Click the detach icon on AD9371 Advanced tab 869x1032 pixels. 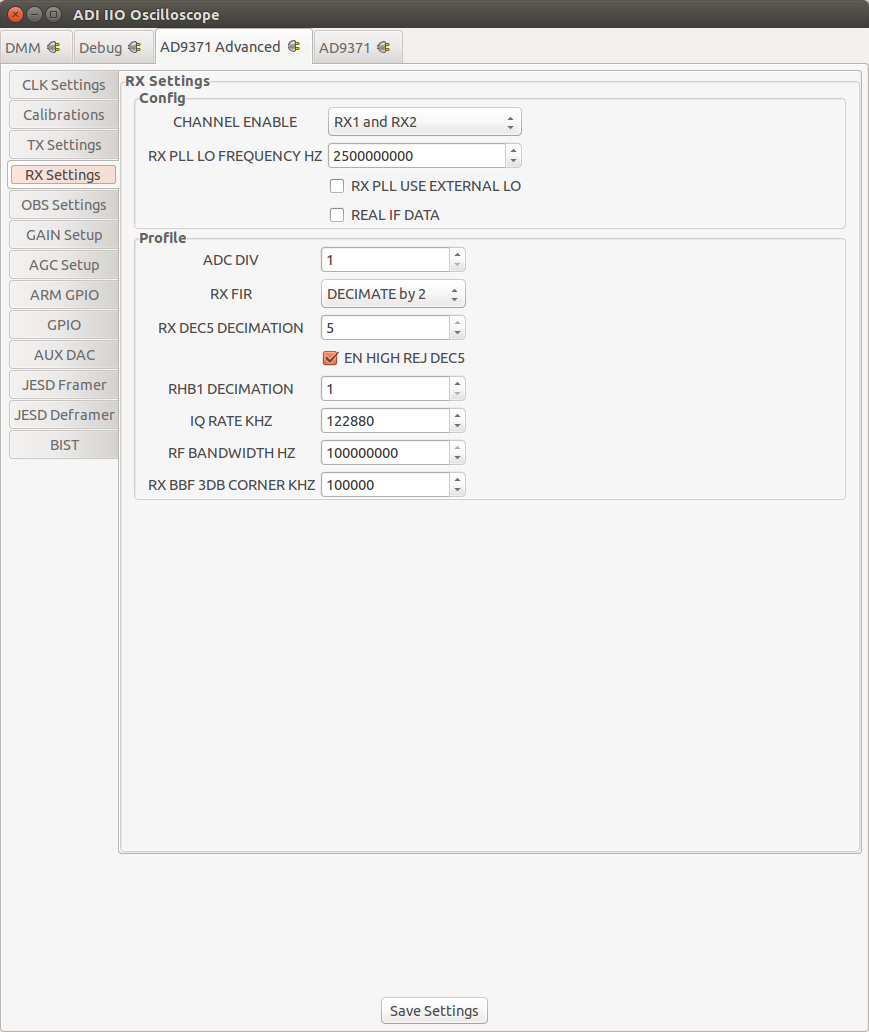tap(292, 46)
